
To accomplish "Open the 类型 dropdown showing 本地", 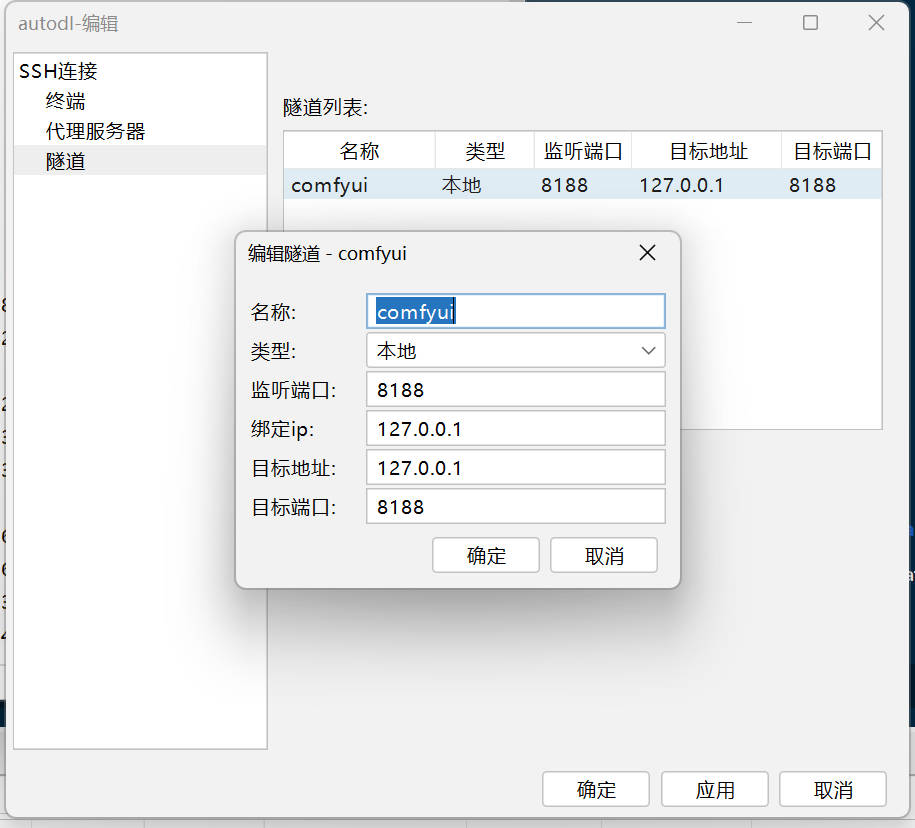I will click(516, 351).
